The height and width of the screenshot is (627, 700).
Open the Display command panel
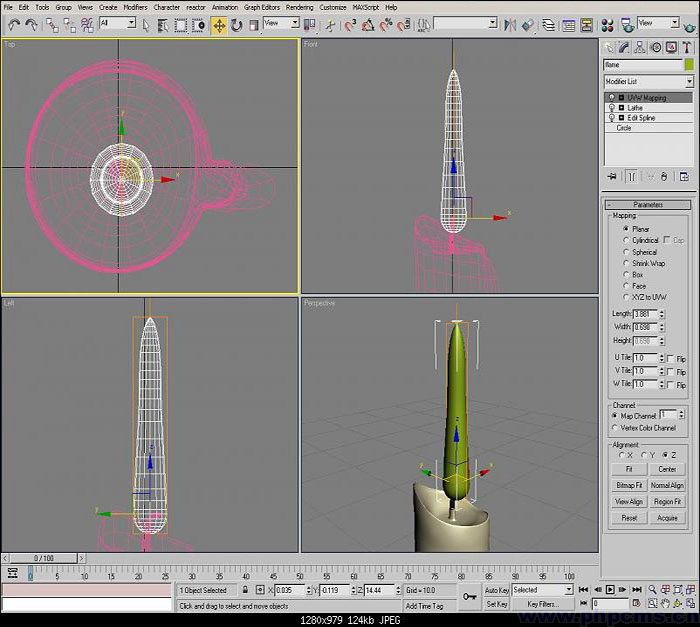(x=671, y=48)
